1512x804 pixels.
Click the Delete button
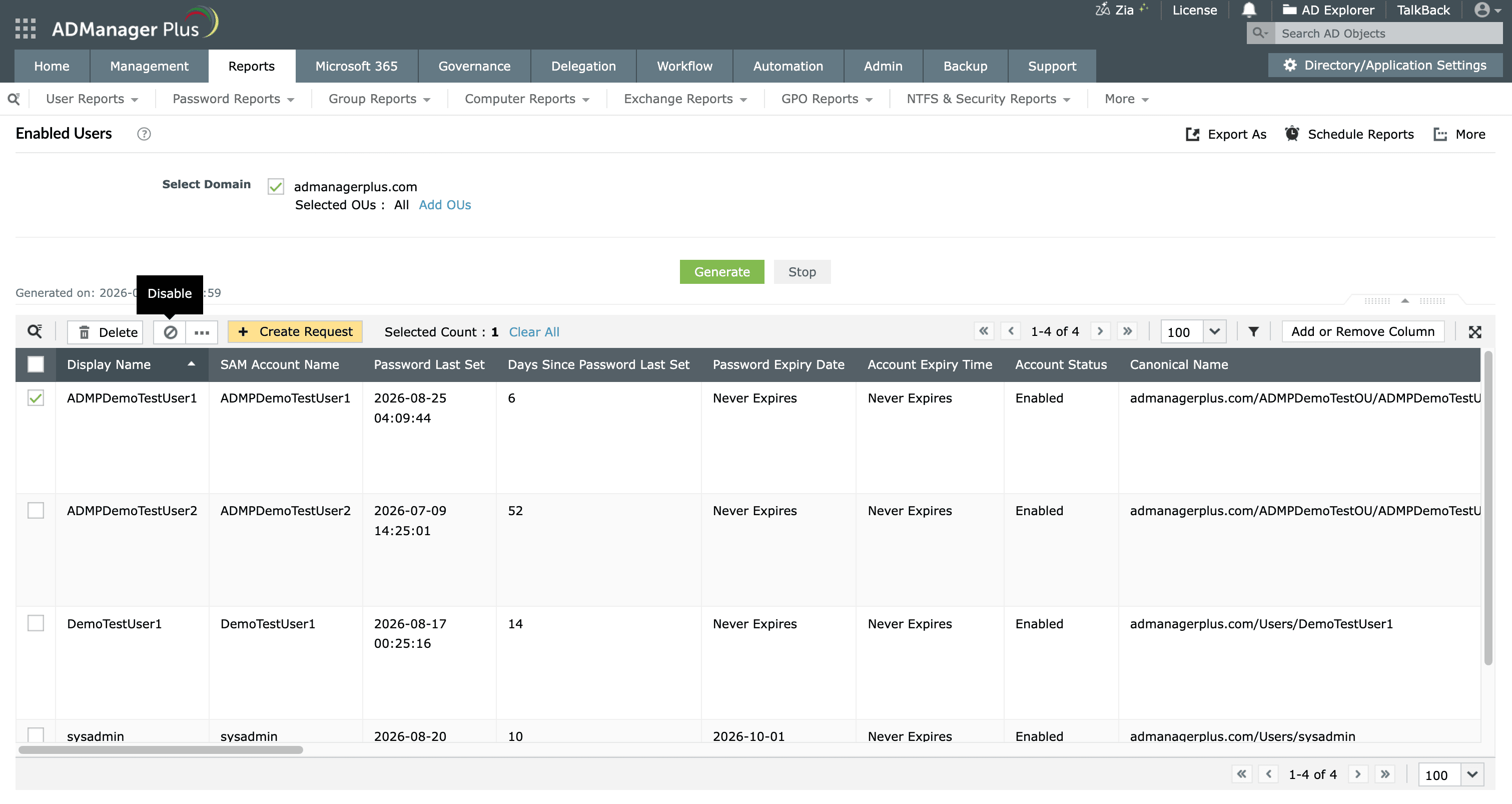(105, 332)
